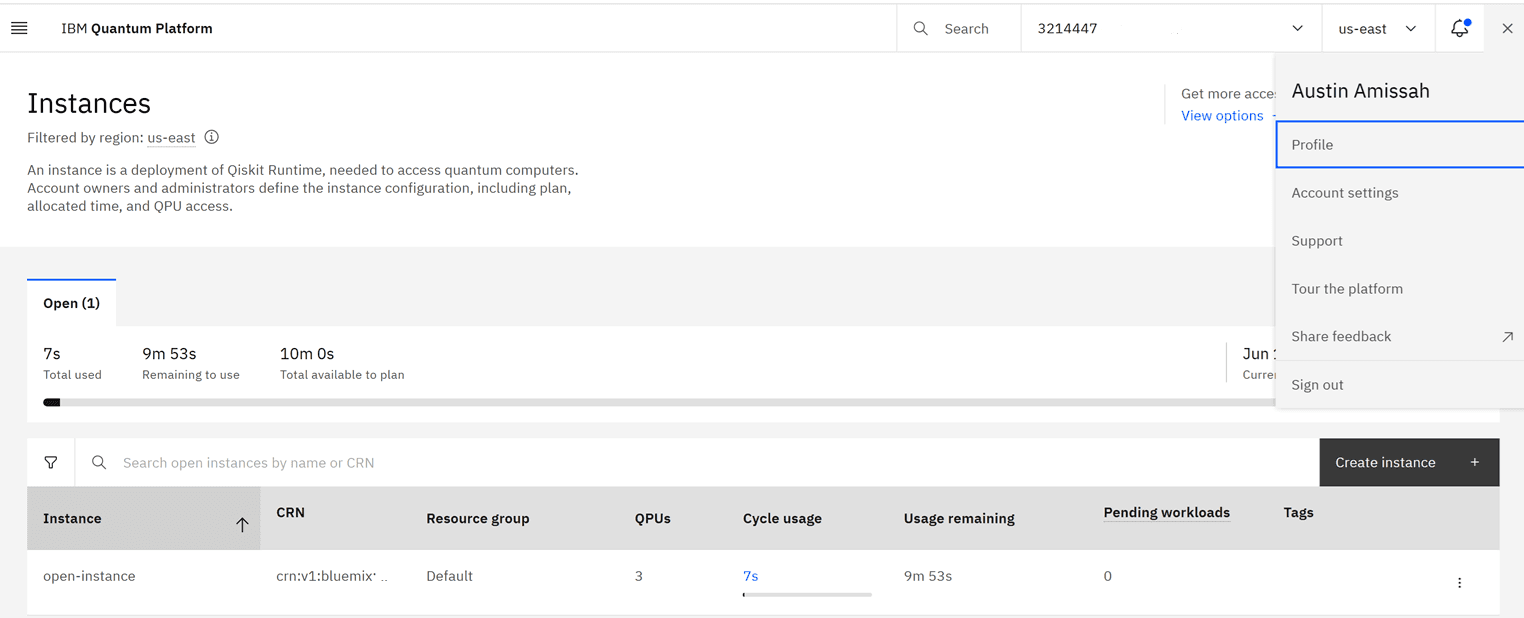Click the QPUs column header
This screenshot has height=618, width=1524.
pyautogui.click(x=652, y=519)
